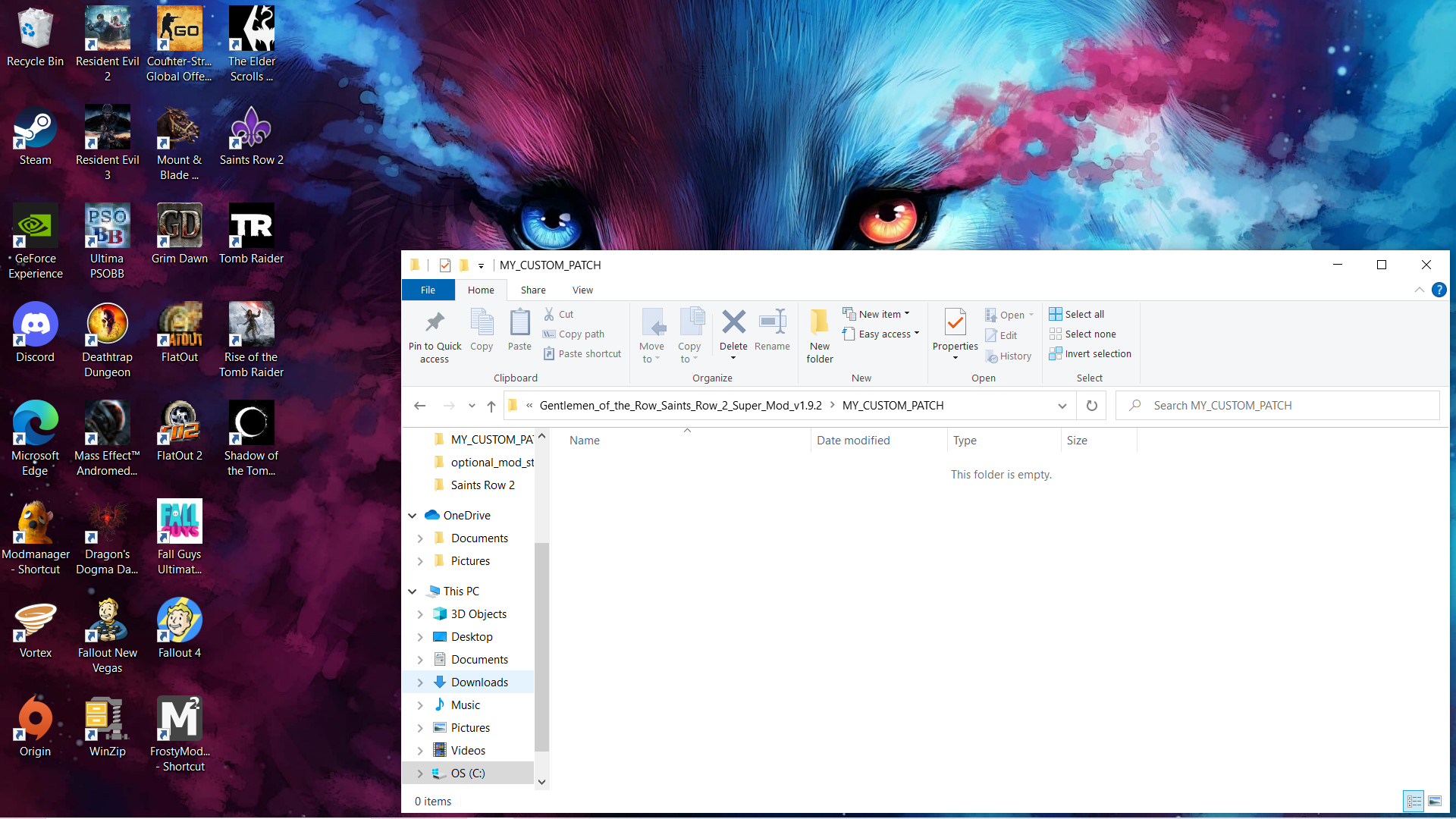Click the Rename icon

click(x=772, y=322)
